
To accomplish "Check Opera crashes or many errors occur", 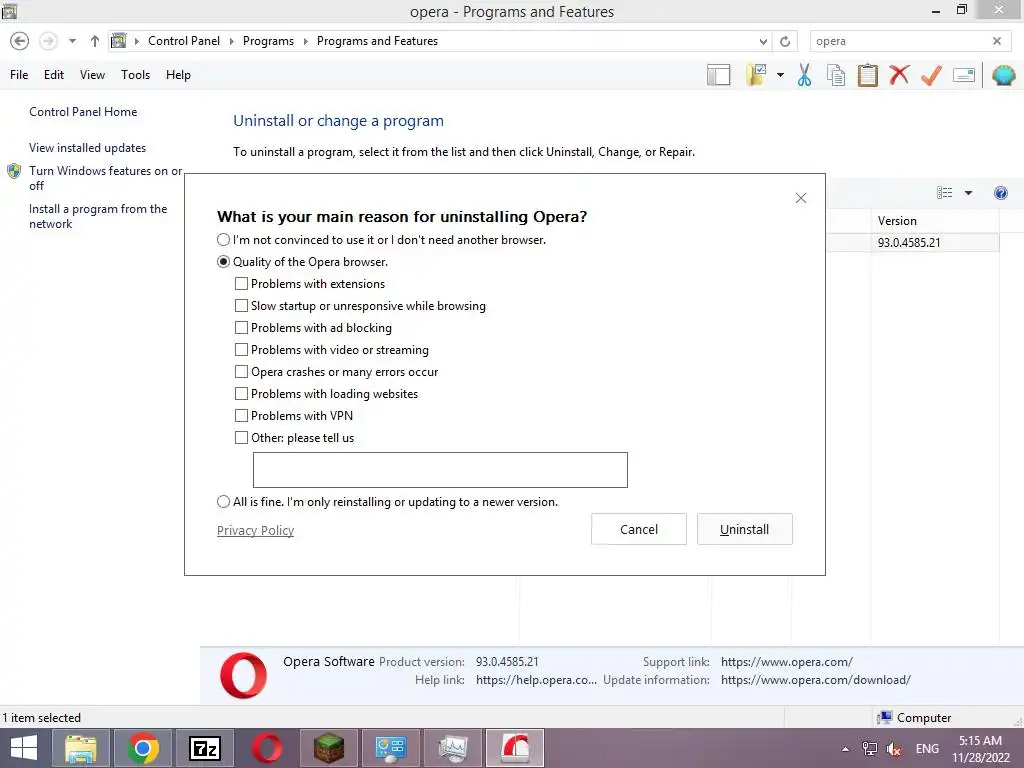I will [x=241, y=372].
